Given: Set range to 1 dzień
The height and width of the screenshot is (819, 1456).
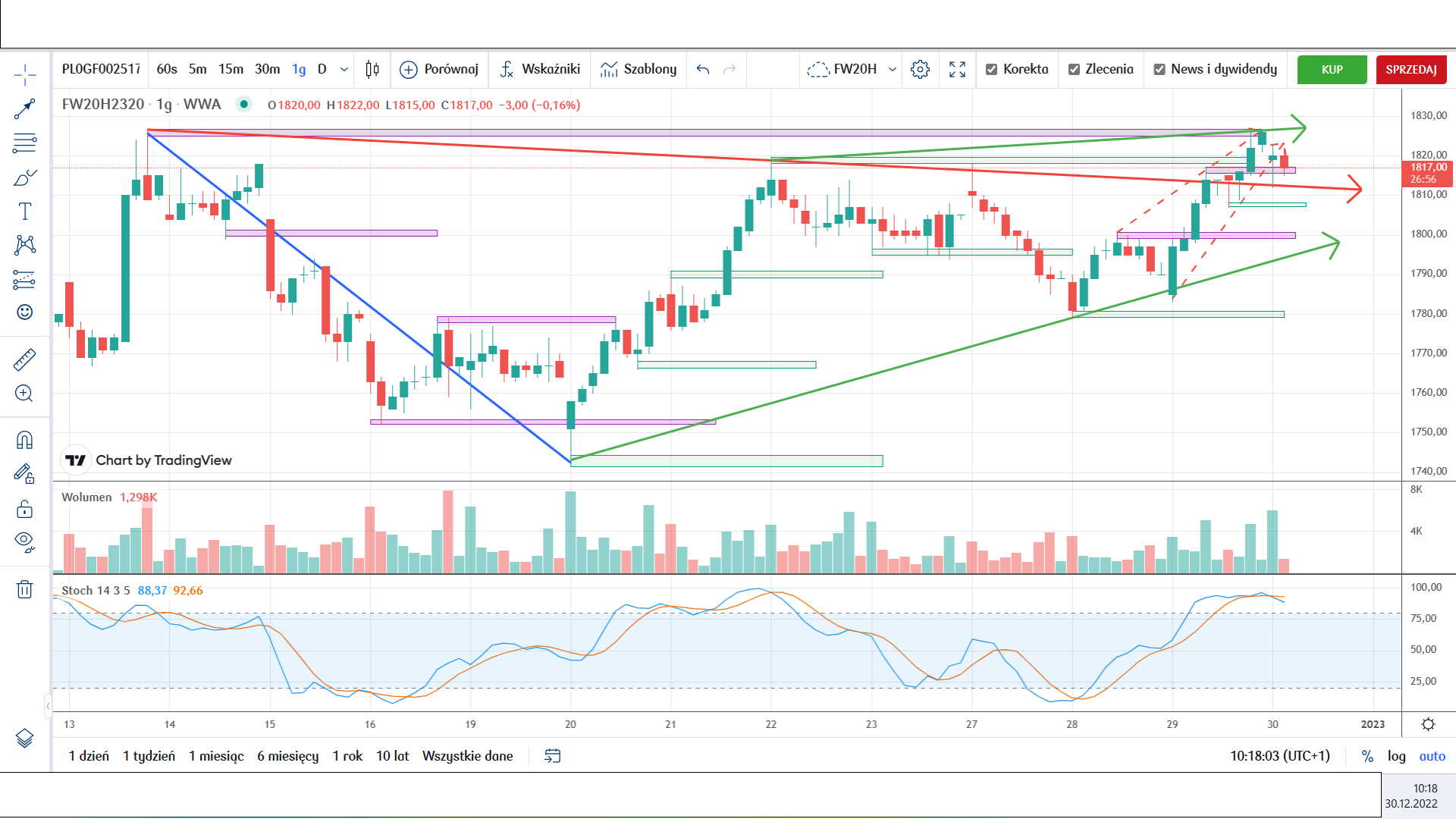Looking at the screenshot, I should [89, 756].
